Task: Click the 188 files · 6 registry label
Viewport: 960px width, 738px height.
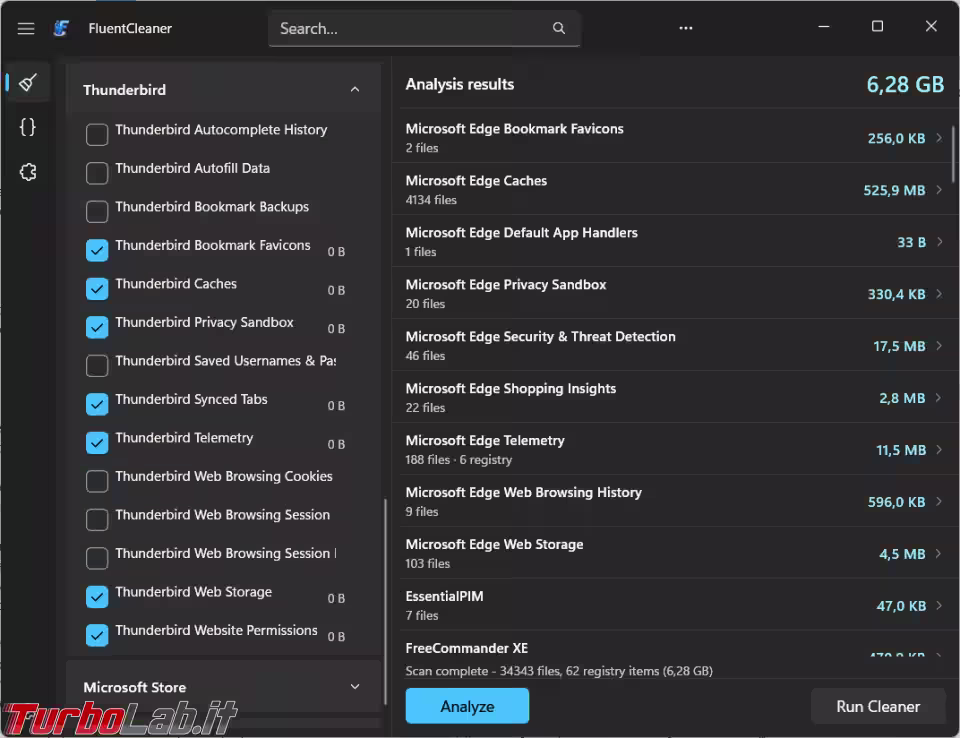Action: pos(459,459)
